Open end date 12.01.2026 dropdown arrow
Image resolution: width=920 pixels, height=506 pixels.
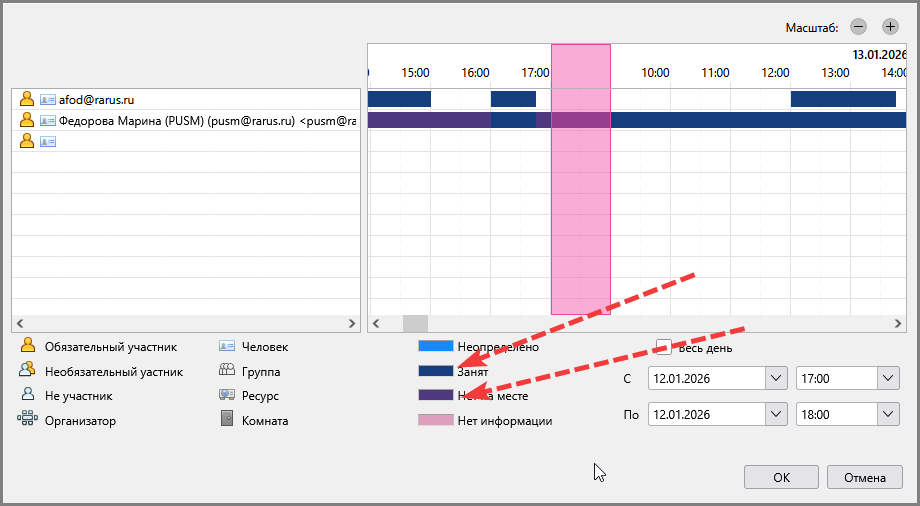(776, 414)
